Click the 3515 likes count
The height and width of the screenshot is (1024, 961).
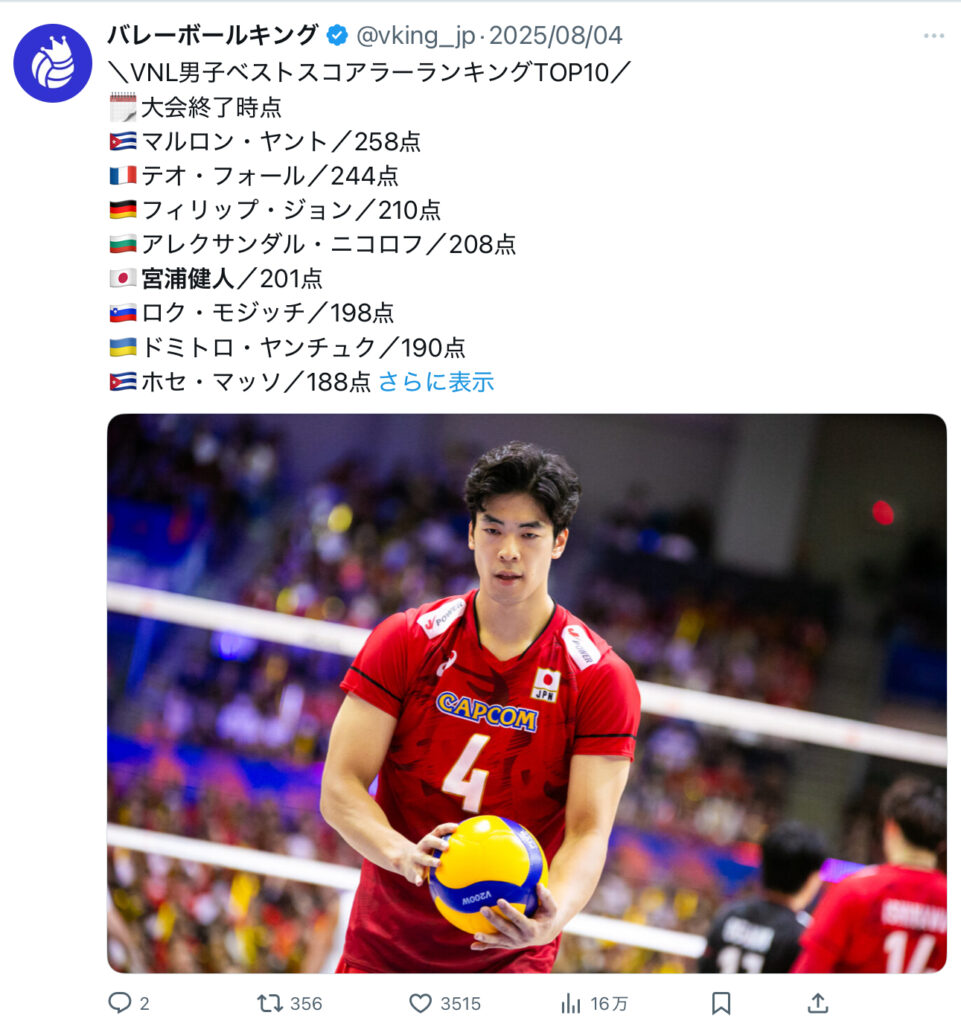pyautogui.click(x=461, y=1003)
